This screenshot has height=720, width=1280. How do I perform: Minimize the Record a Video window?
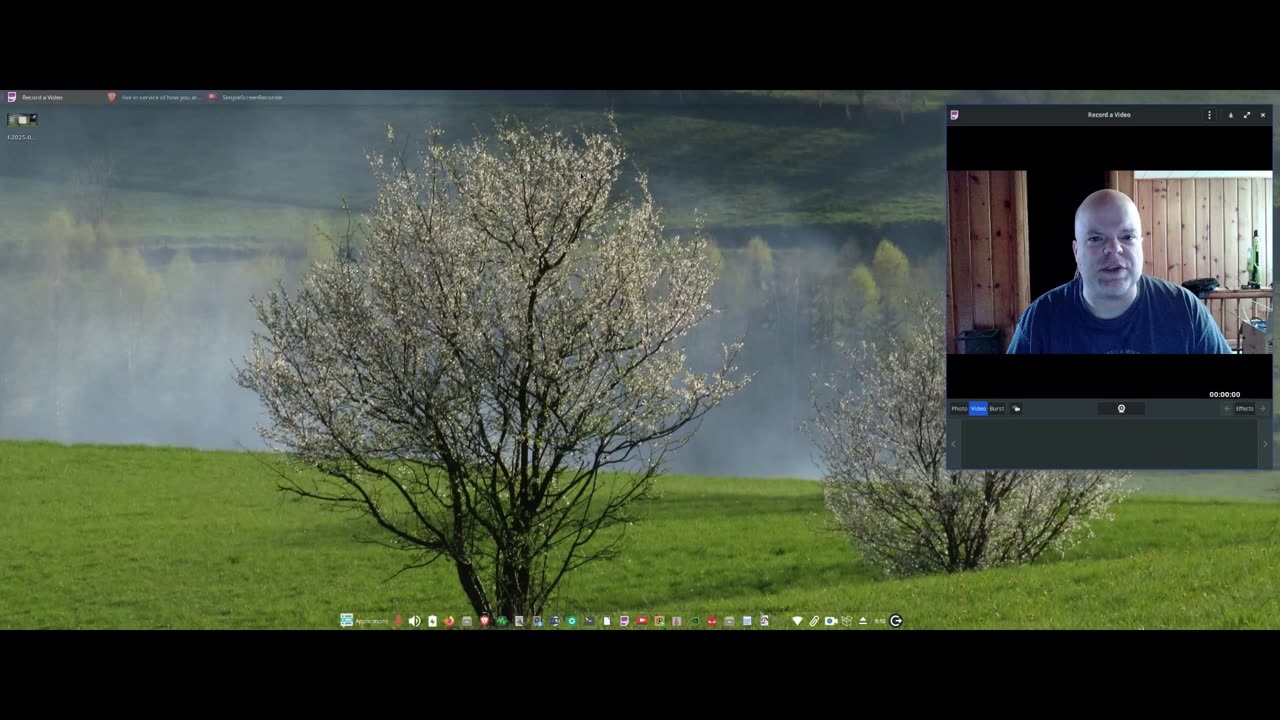click(x=1230, y=115)
